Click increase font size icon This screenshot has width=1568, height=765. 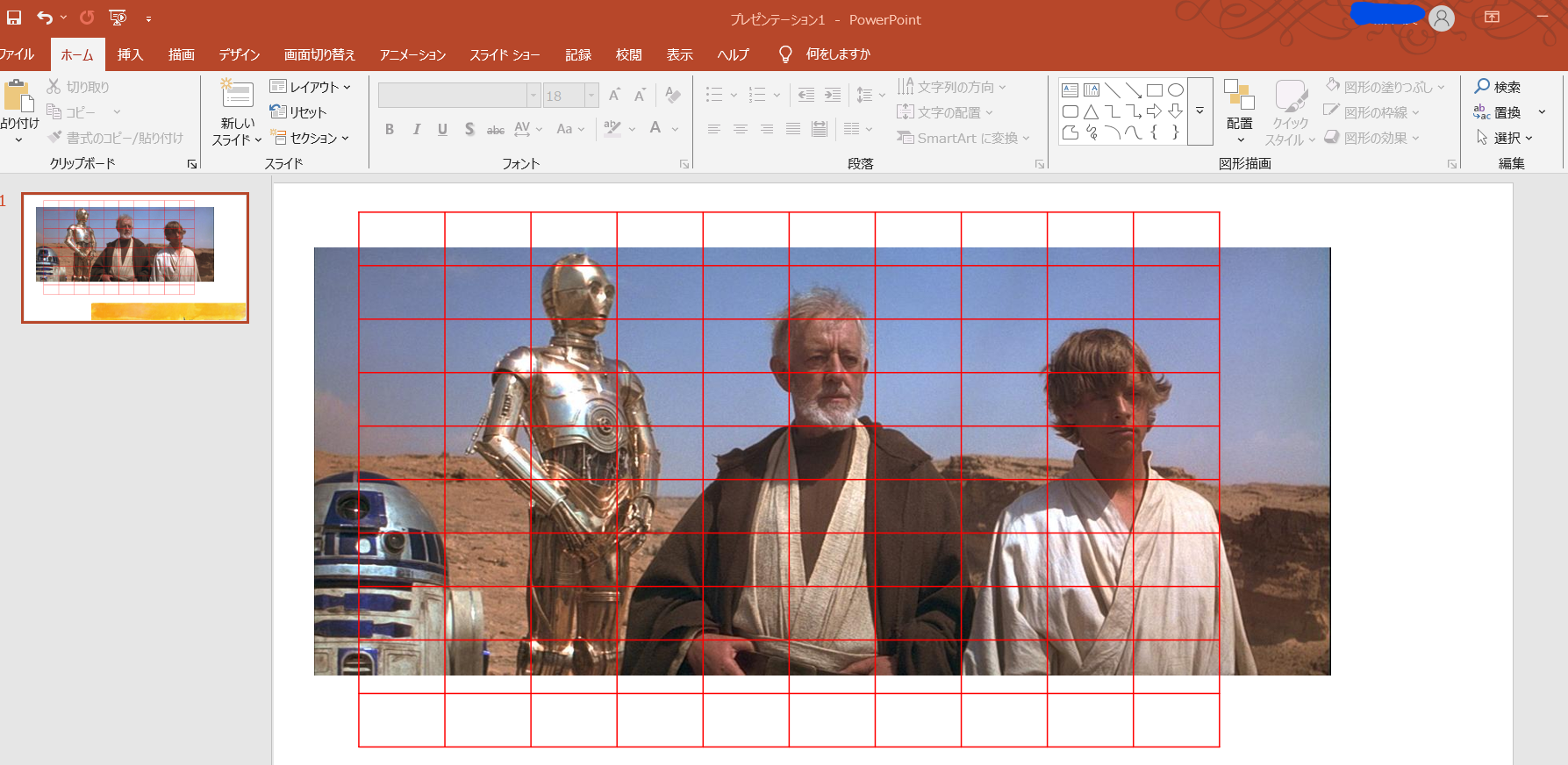tap(614, 95)
